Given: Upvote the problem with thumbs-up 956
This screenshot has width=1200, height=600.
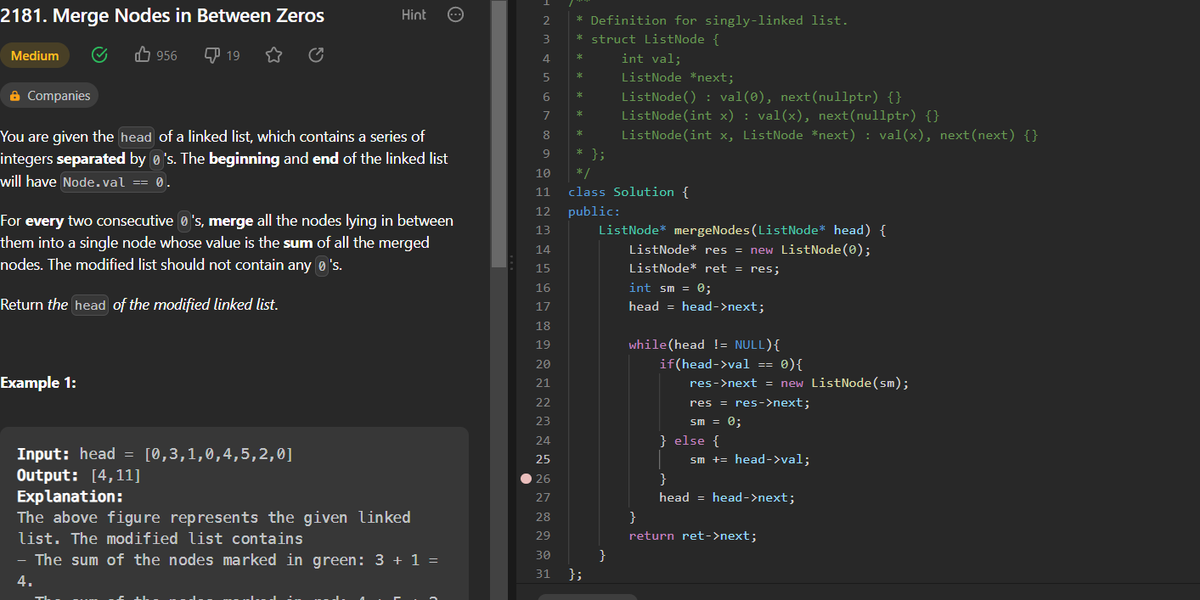Looking at the screenshot, I should [155, 56].
